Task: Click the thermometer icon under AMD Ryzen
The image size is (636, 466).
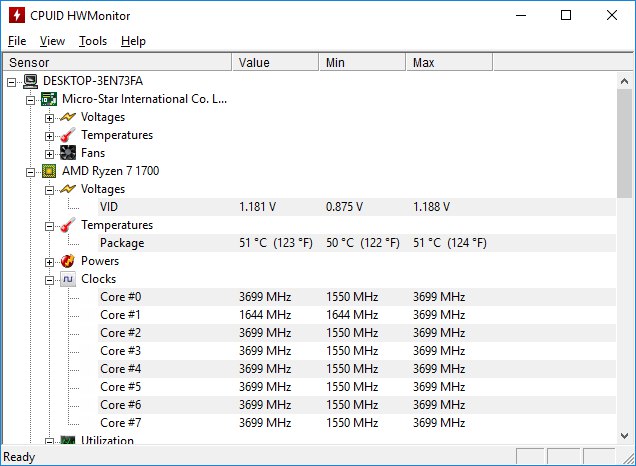Action: tap(68, 225)
